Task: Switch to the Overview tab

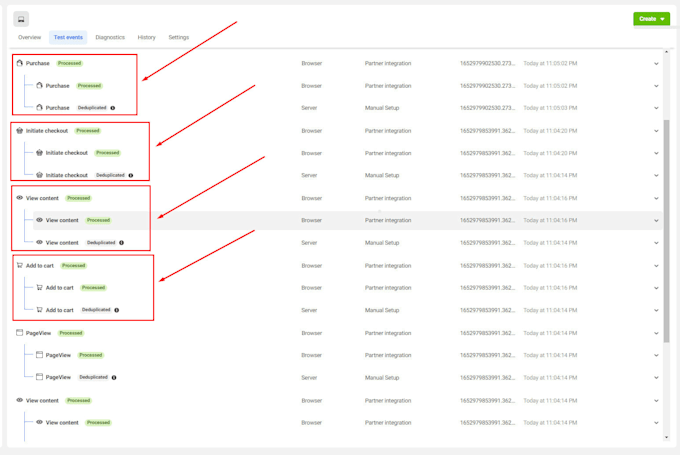Action: pyautogui.click(x=29, y=37)
